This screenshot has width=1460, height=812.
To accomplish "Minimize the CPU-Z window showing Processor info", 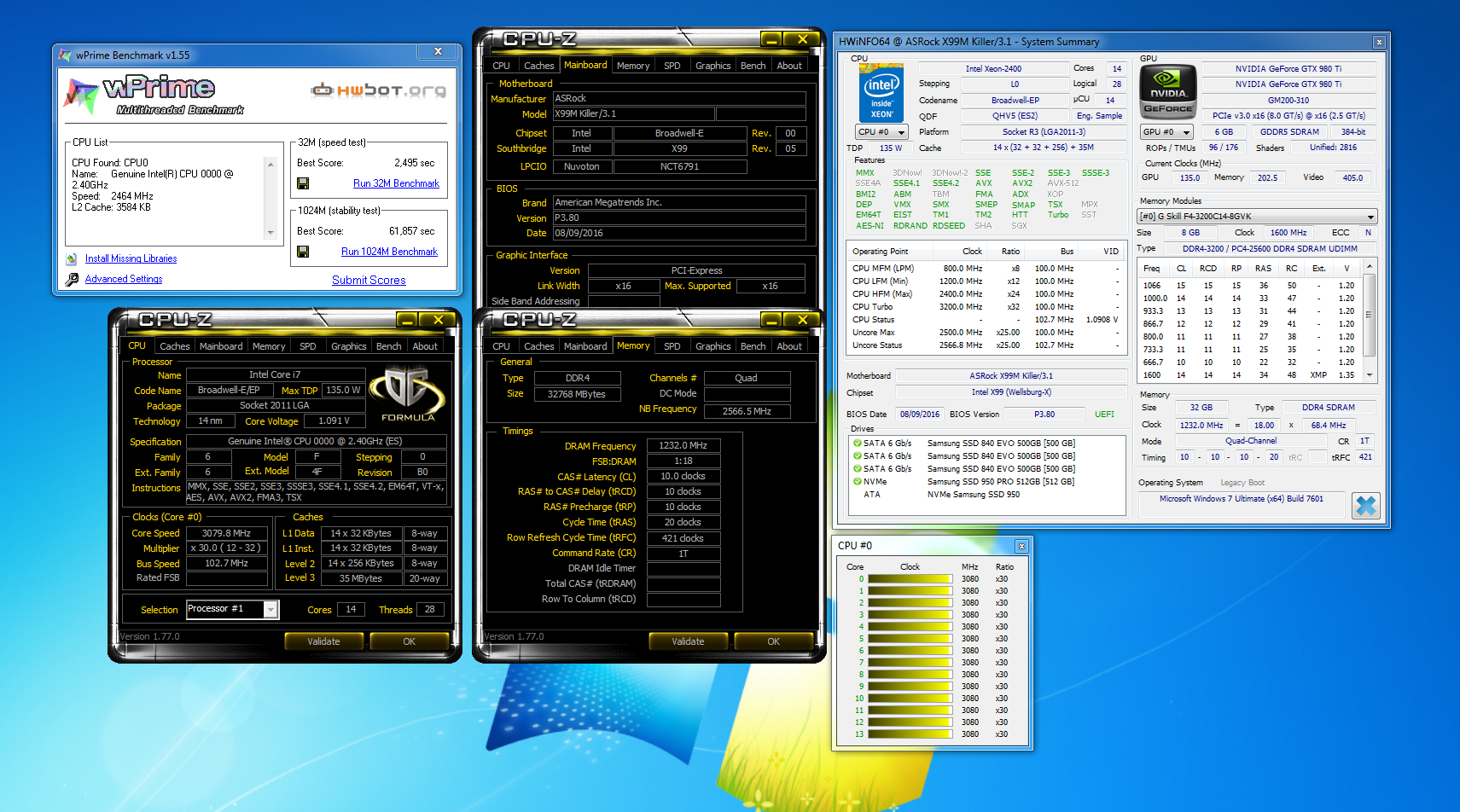I will tap(407, 320).
